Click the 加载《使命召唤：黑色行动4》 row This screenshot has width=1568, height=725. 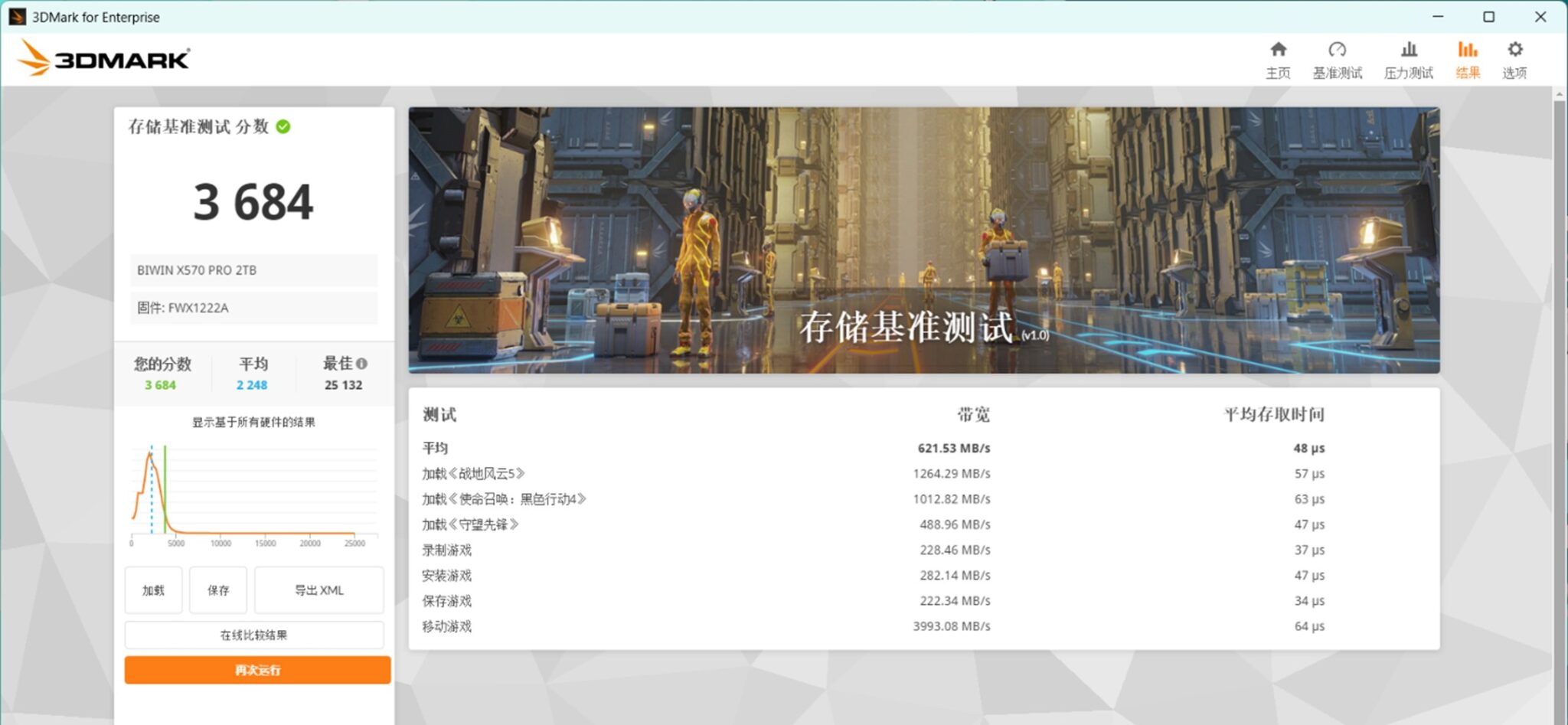[x=924, y=499]
